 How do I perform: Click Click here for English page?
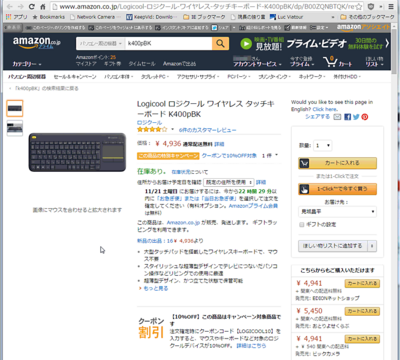coord(325,109)
